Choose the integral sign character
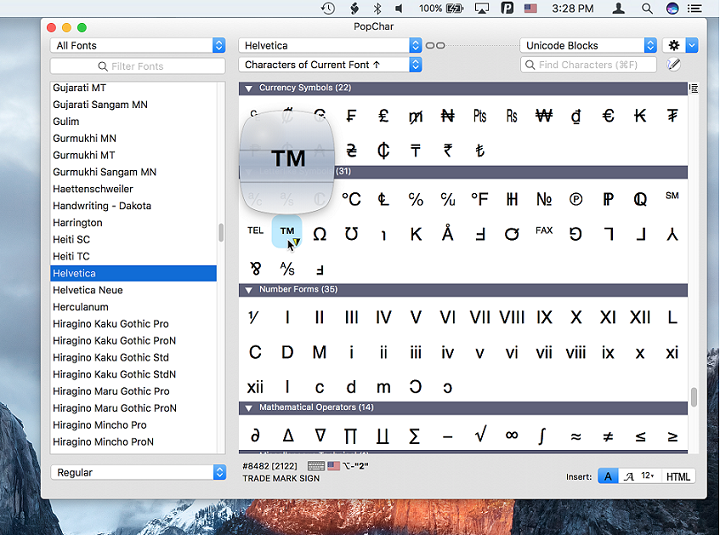Viewport: 720px width, 535px height. 542,436
